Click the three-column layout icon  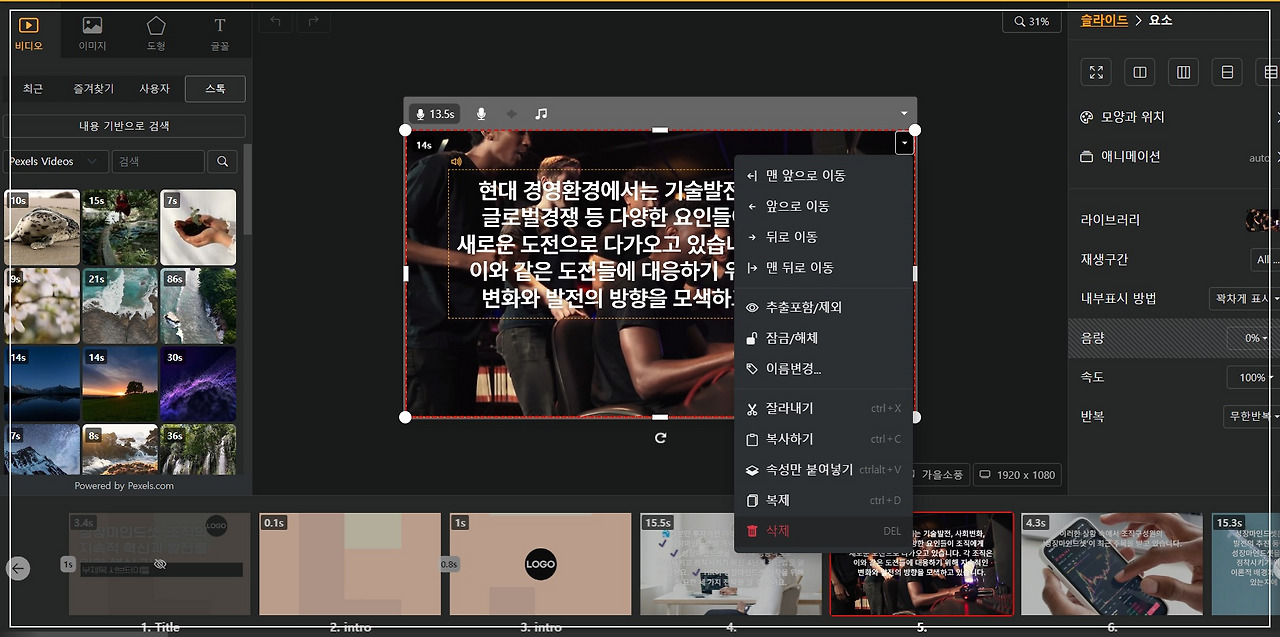pos(1184,72)
